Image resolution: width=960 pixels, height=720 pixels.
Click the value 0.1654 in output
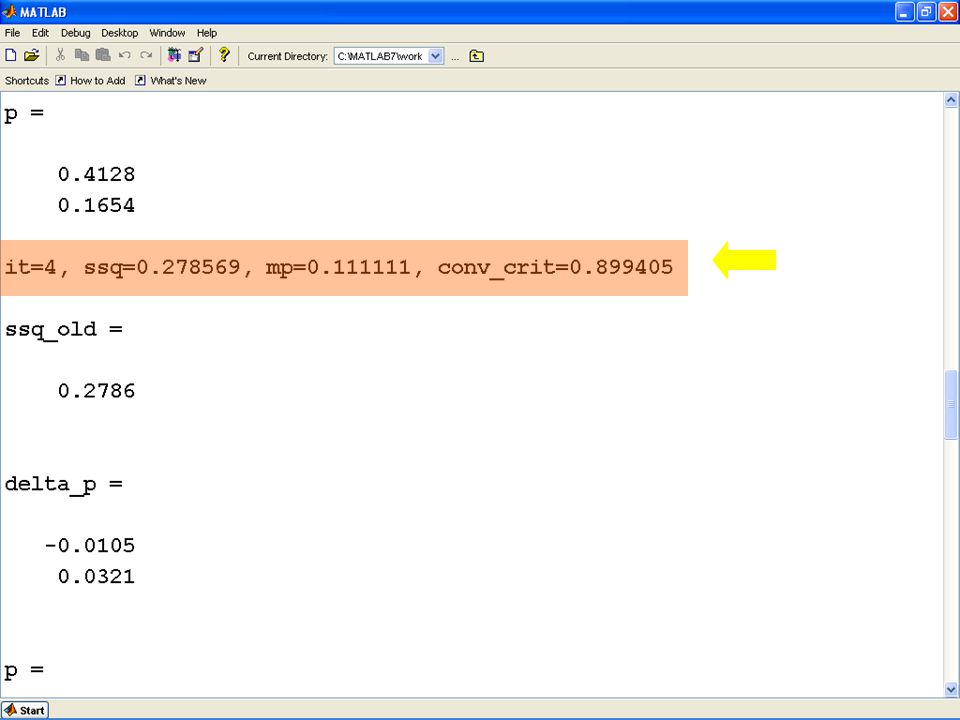coord(96,205)
